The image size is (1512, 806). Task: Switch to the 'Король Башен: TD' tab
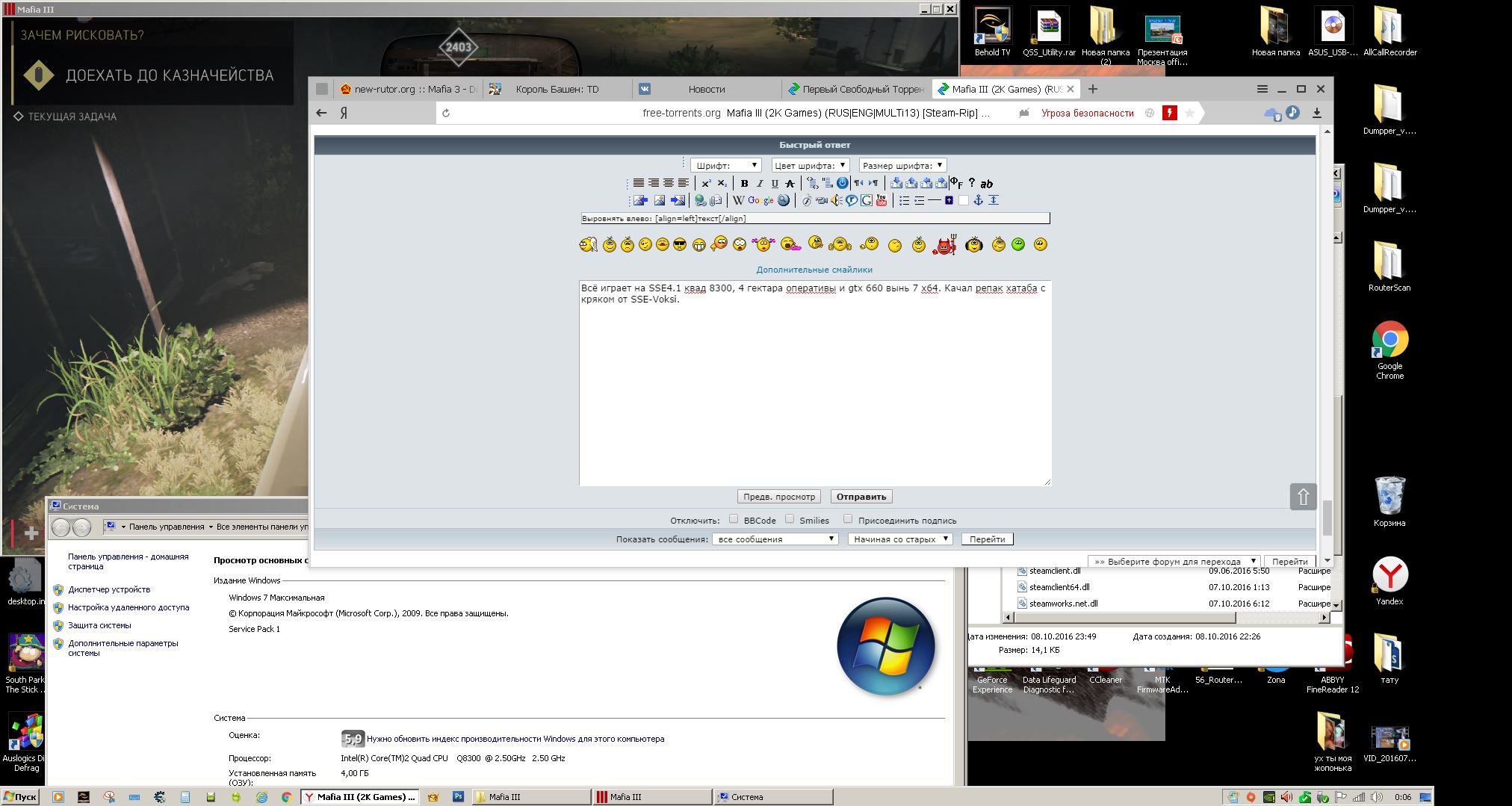(x=557, y=89)
